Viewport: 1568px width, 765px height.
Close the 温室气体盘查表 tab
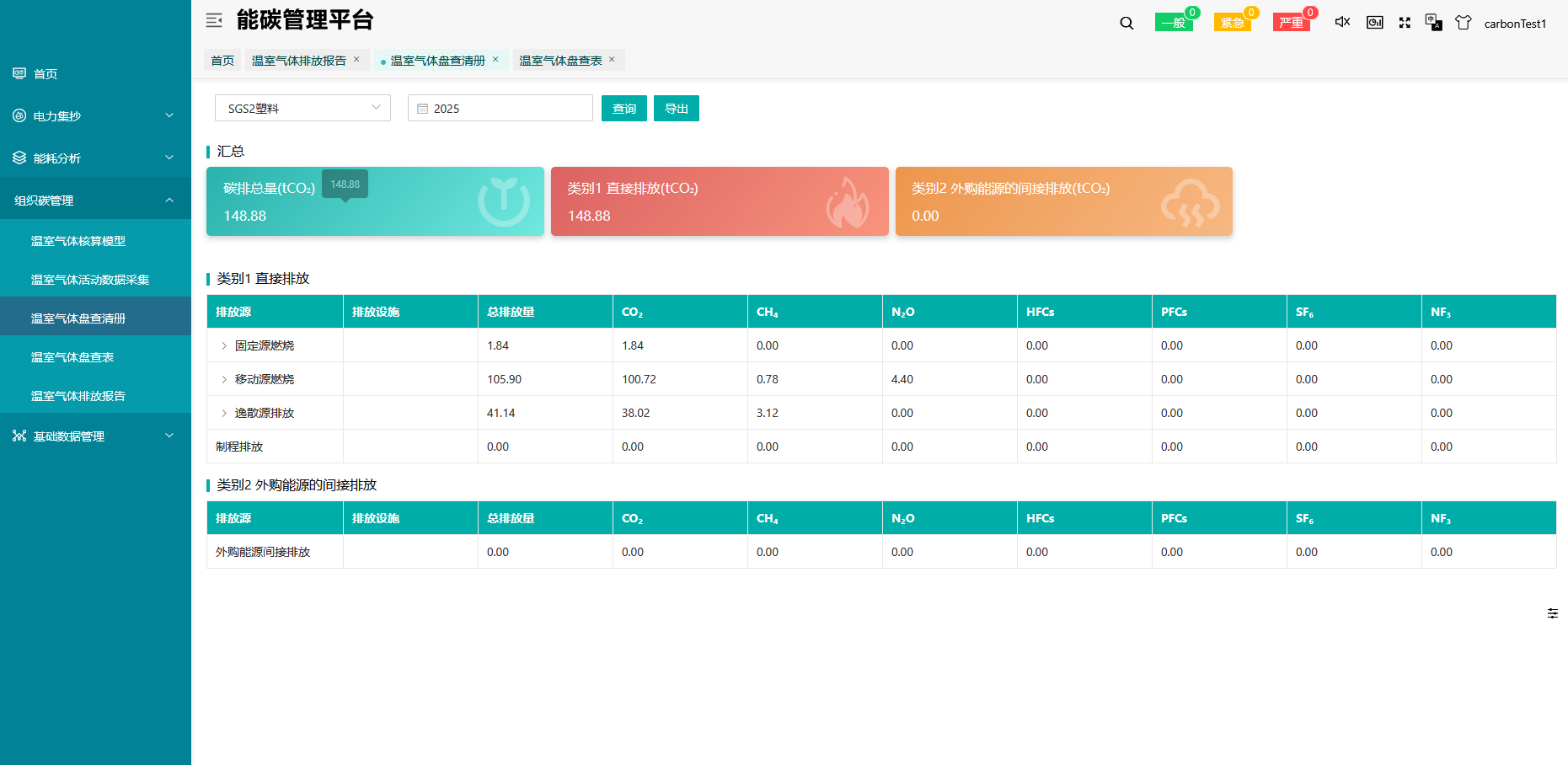[612, 59]
